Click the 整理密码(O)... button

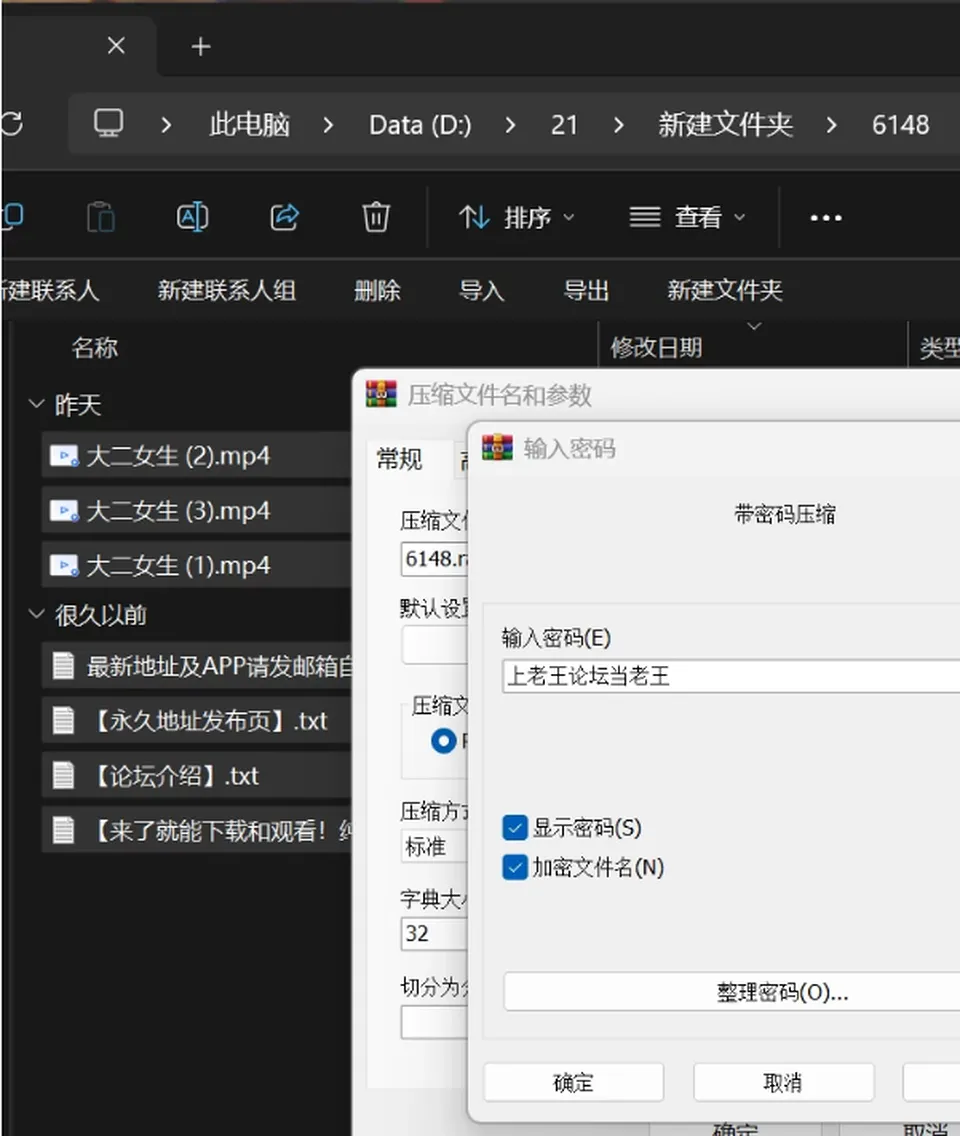pyautogui.click(x=732, y=991)
